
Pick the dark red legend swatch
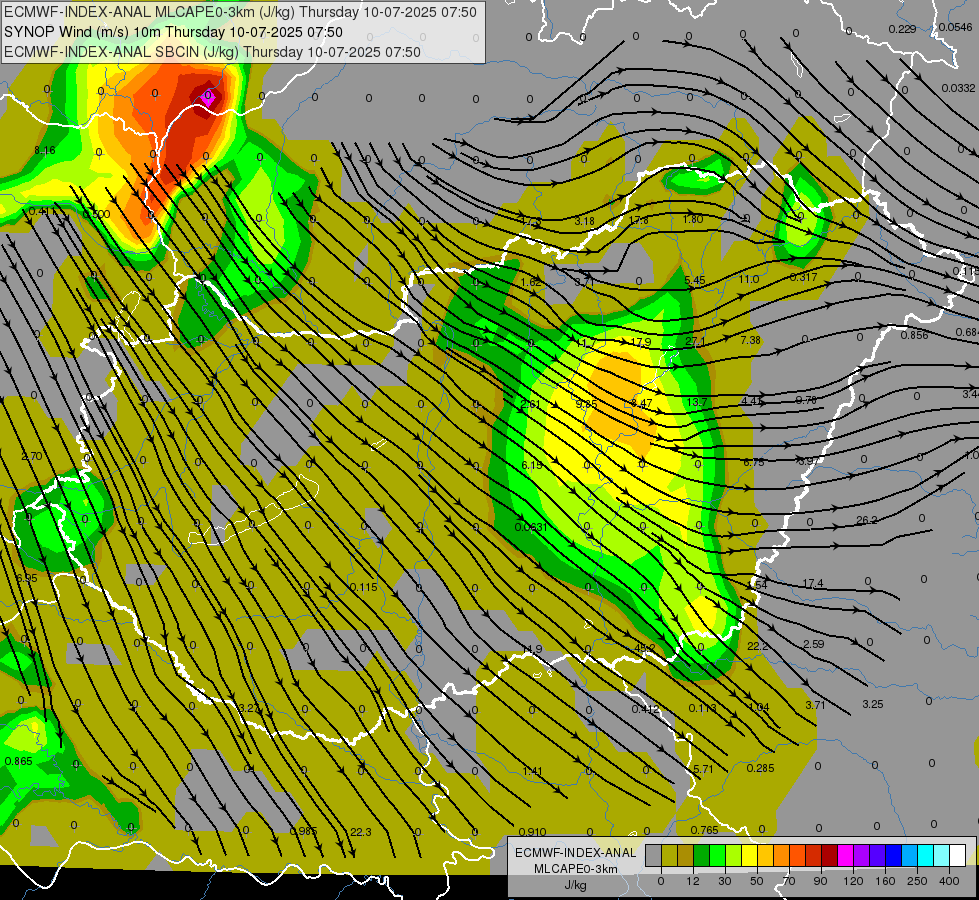coord(830,856)
